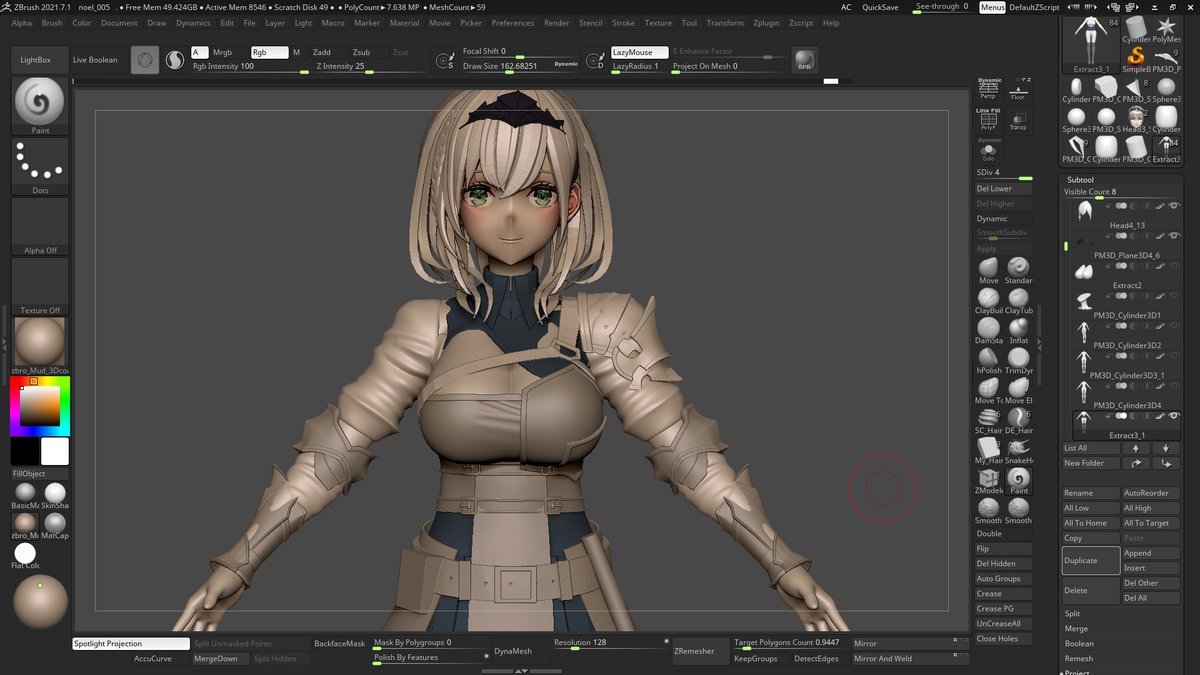
Task: Click the DynaMesh button
Action: pyautogui.click(x=515, y=651)
